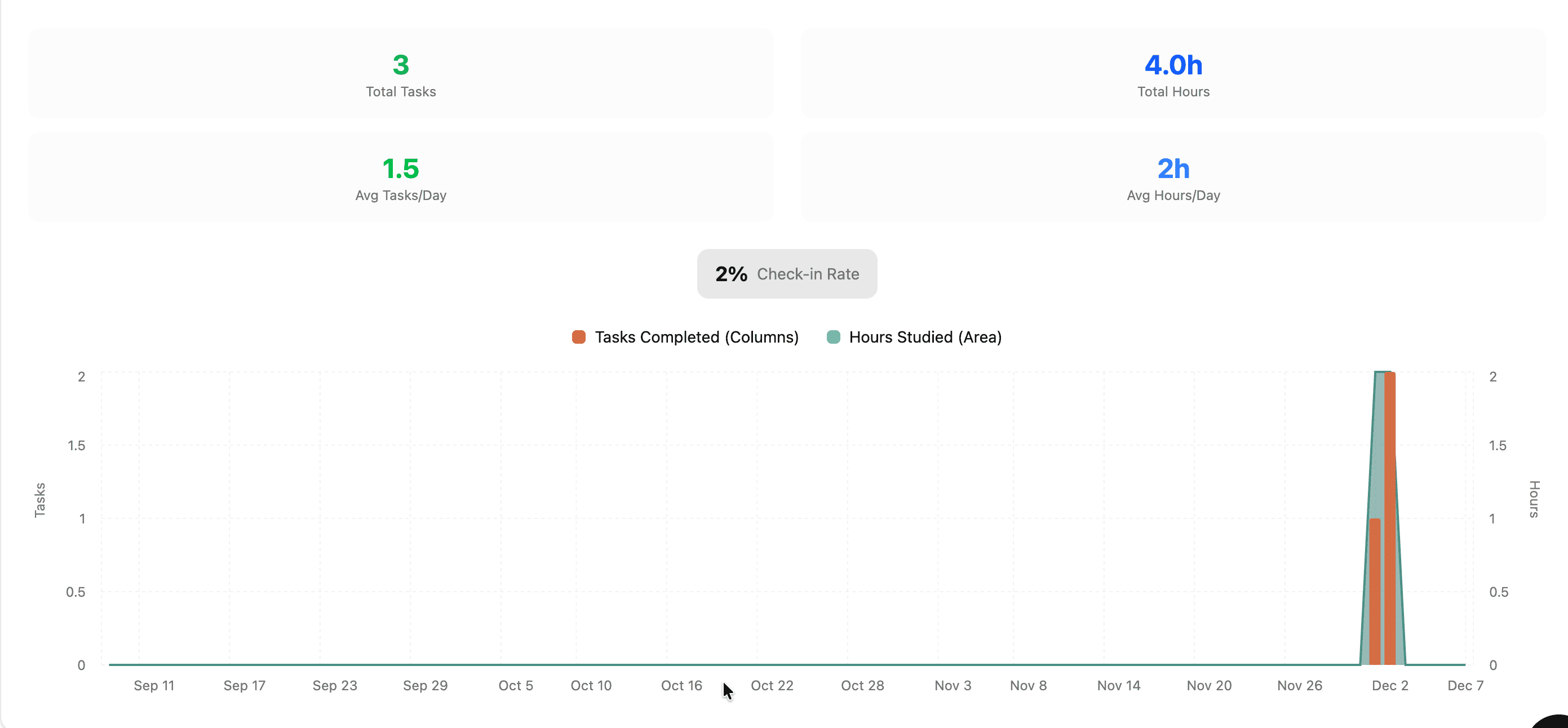The image size is (1568, 728).
Task: Click the Dec 2 x-axis label
Action: pos(1390,685)
